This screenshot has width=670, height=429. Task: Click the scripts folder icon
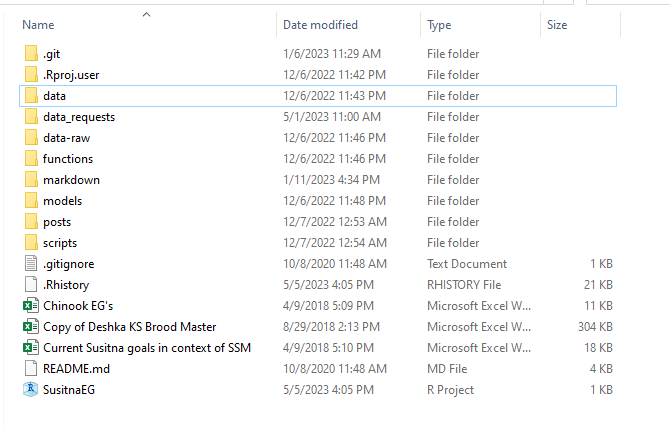(x=31, y=242)
